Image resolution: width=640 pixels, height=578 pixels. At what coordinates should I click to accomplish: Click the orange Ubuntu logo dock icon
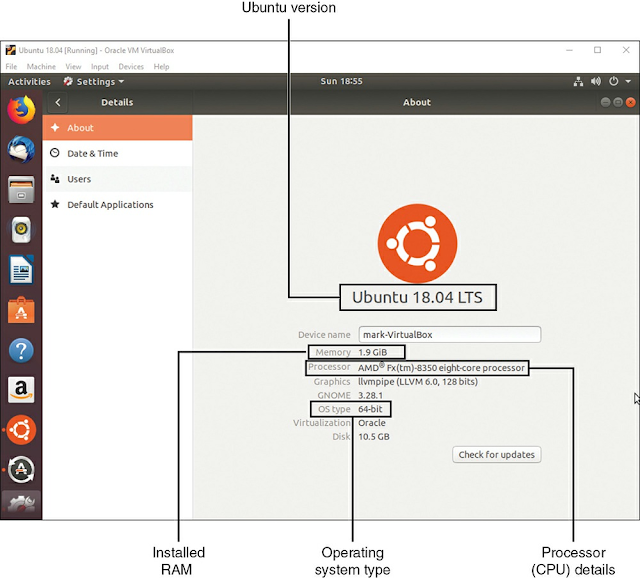click(21, 430)
